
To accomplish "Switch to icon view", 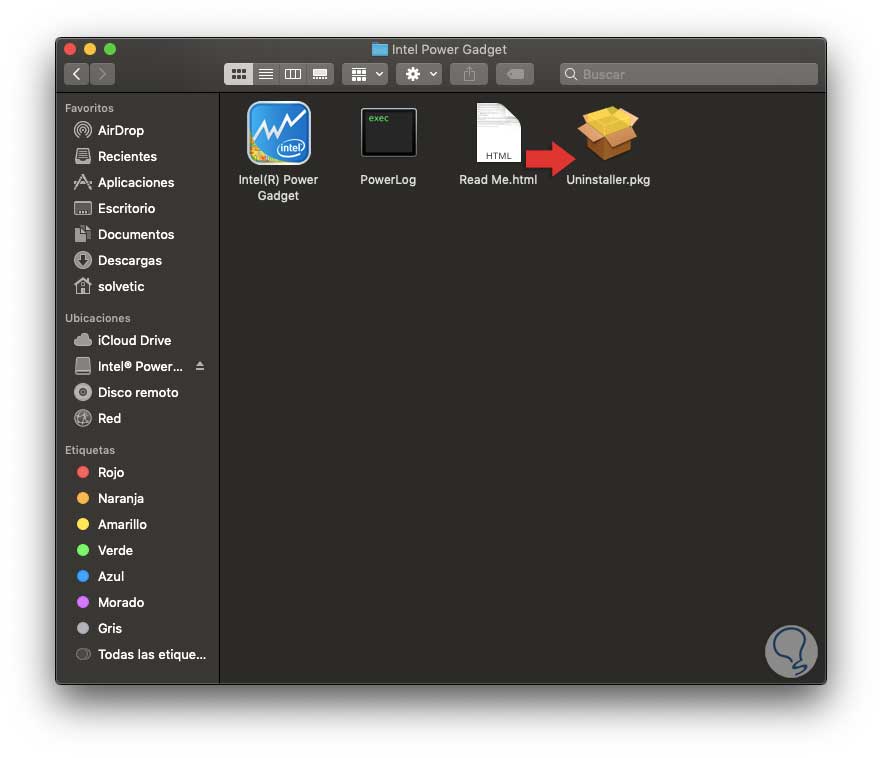I will pos(238,74).
